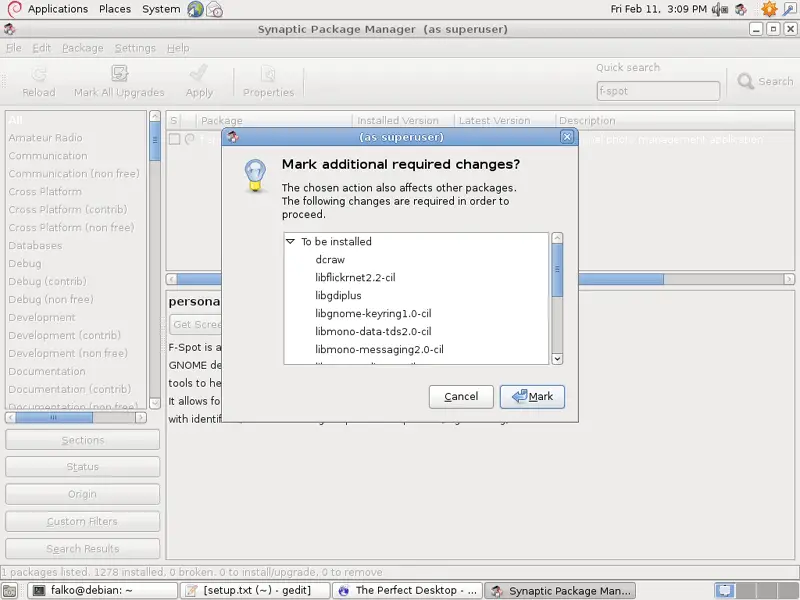800x600 pixels.
Task: Select the Documentation category
Action: click(47, 371)
